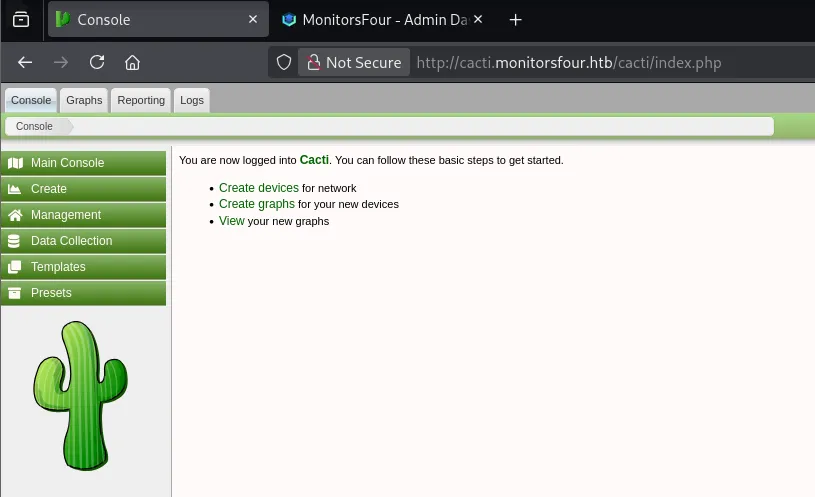Open the Create graphs link
Screen dimensions: 815x497
(257, 204)
